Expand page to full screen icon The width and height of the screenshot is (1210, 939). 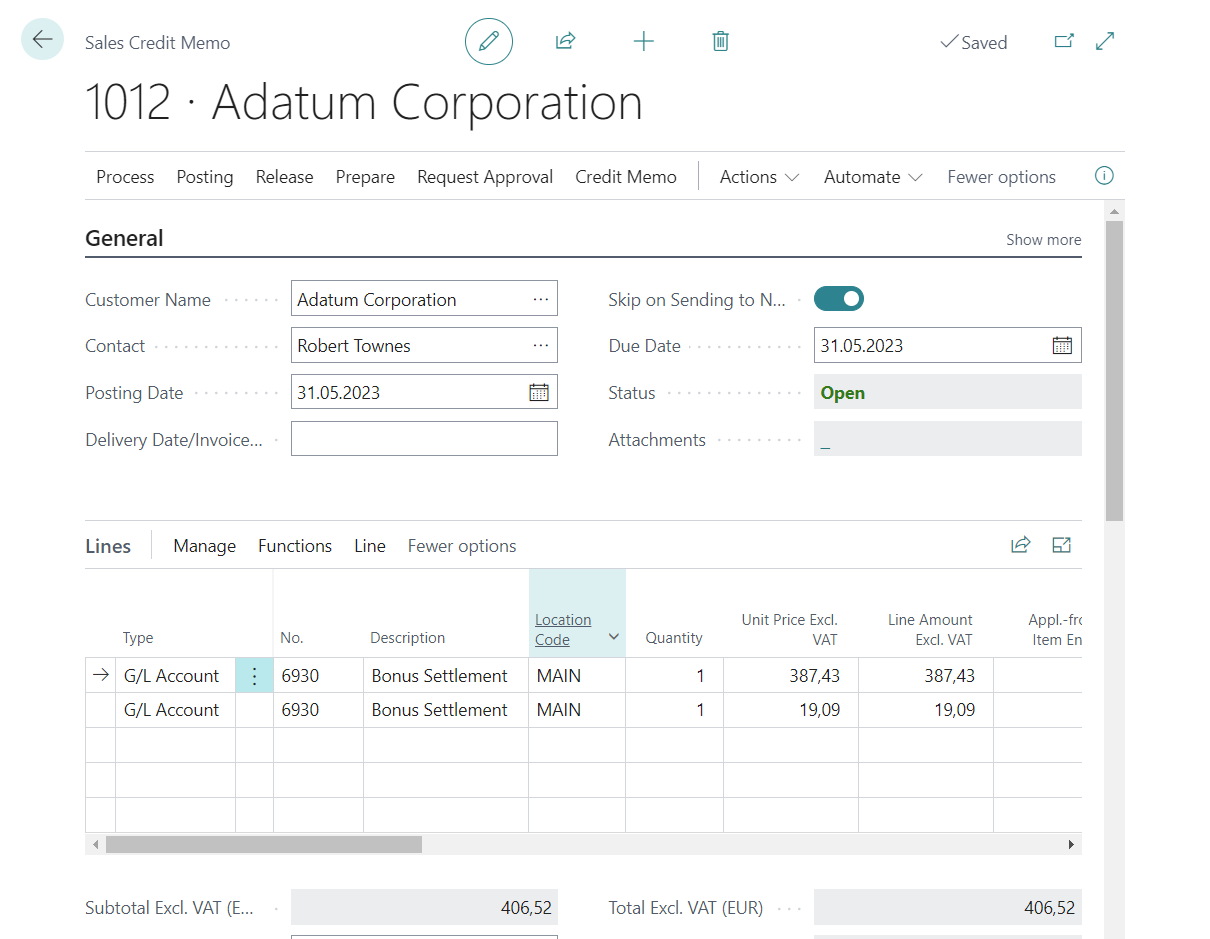coord(1105,42)
